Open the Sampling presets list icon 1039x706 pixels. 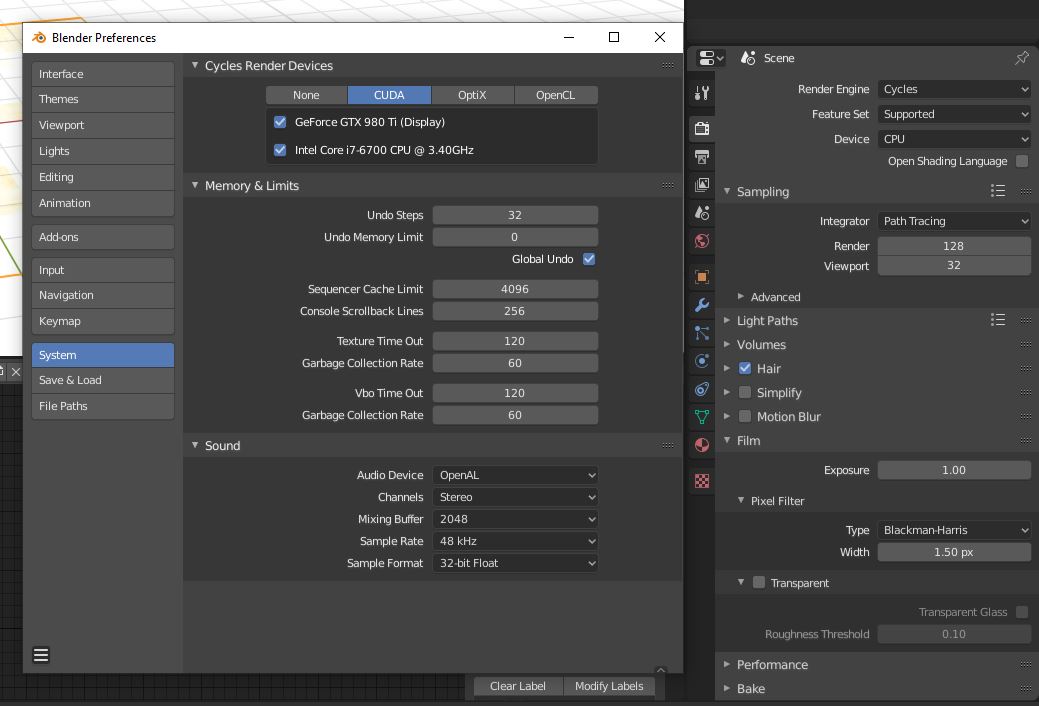[x=998, y=191]
